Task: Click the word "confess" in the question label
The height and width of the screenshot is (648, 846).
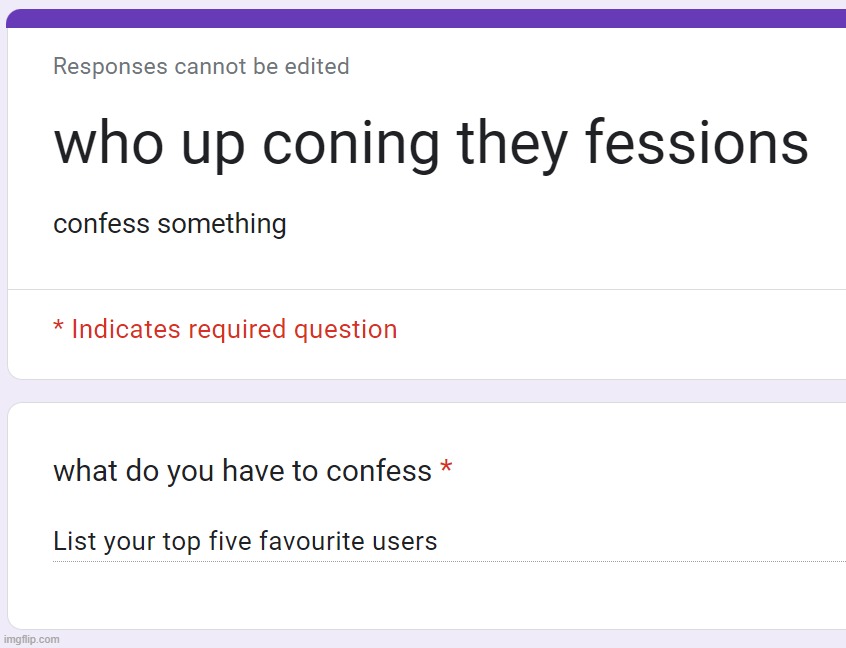Action: tap(379, 470)
